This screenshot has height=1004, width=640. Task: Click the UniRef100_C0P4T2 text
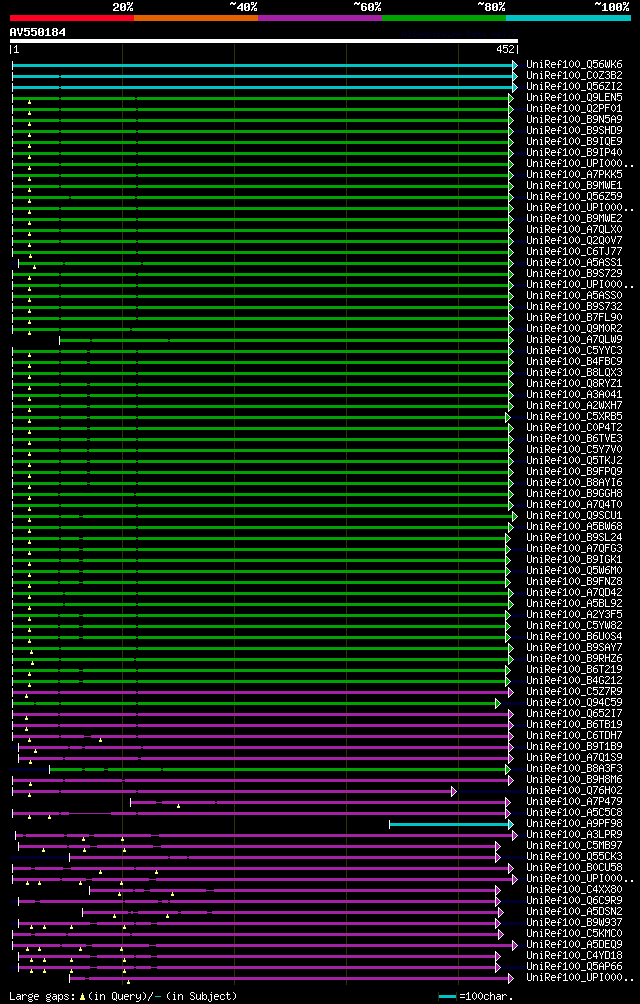coord(574,428)
